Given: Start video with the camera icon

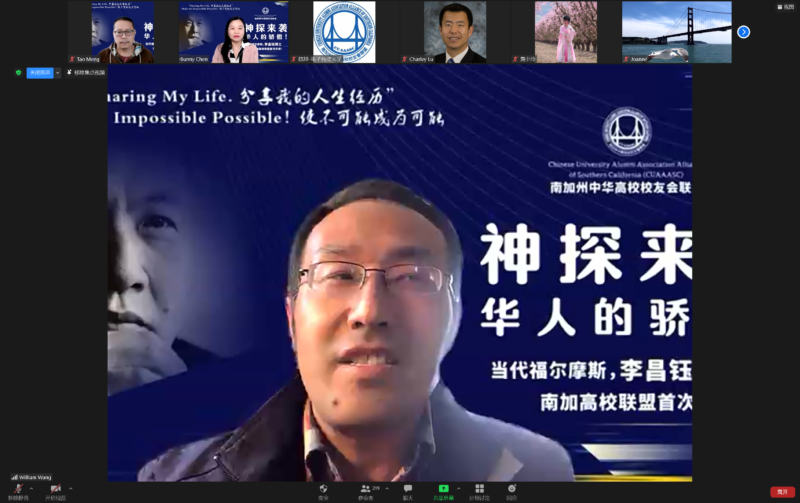Looking at the screenshot, I should (x=55, y=490).
